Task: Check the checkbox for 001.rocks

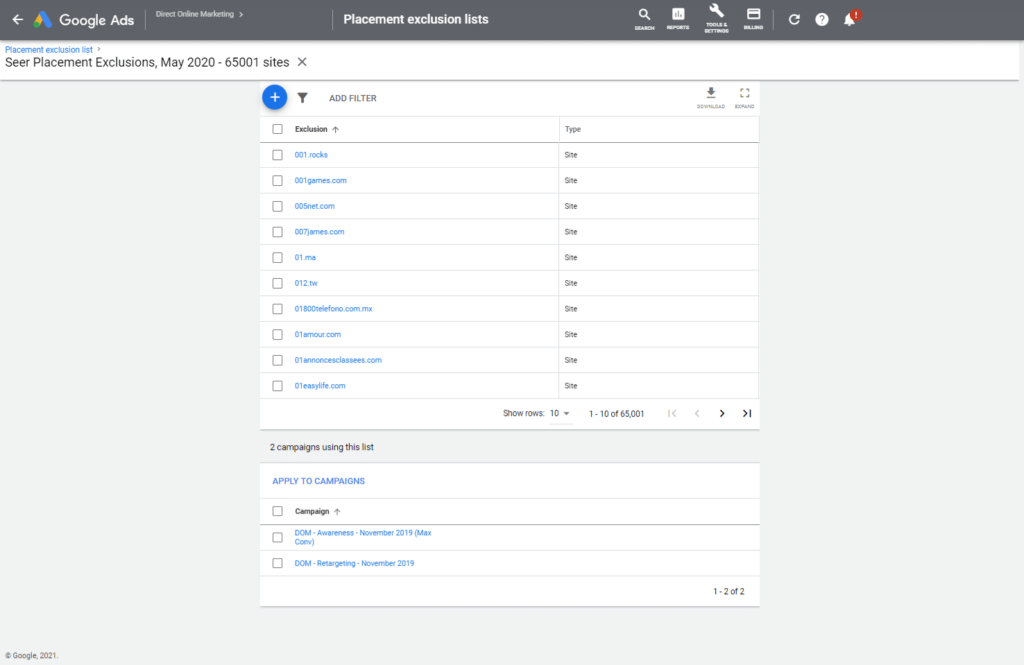Action: coord(277,155)
